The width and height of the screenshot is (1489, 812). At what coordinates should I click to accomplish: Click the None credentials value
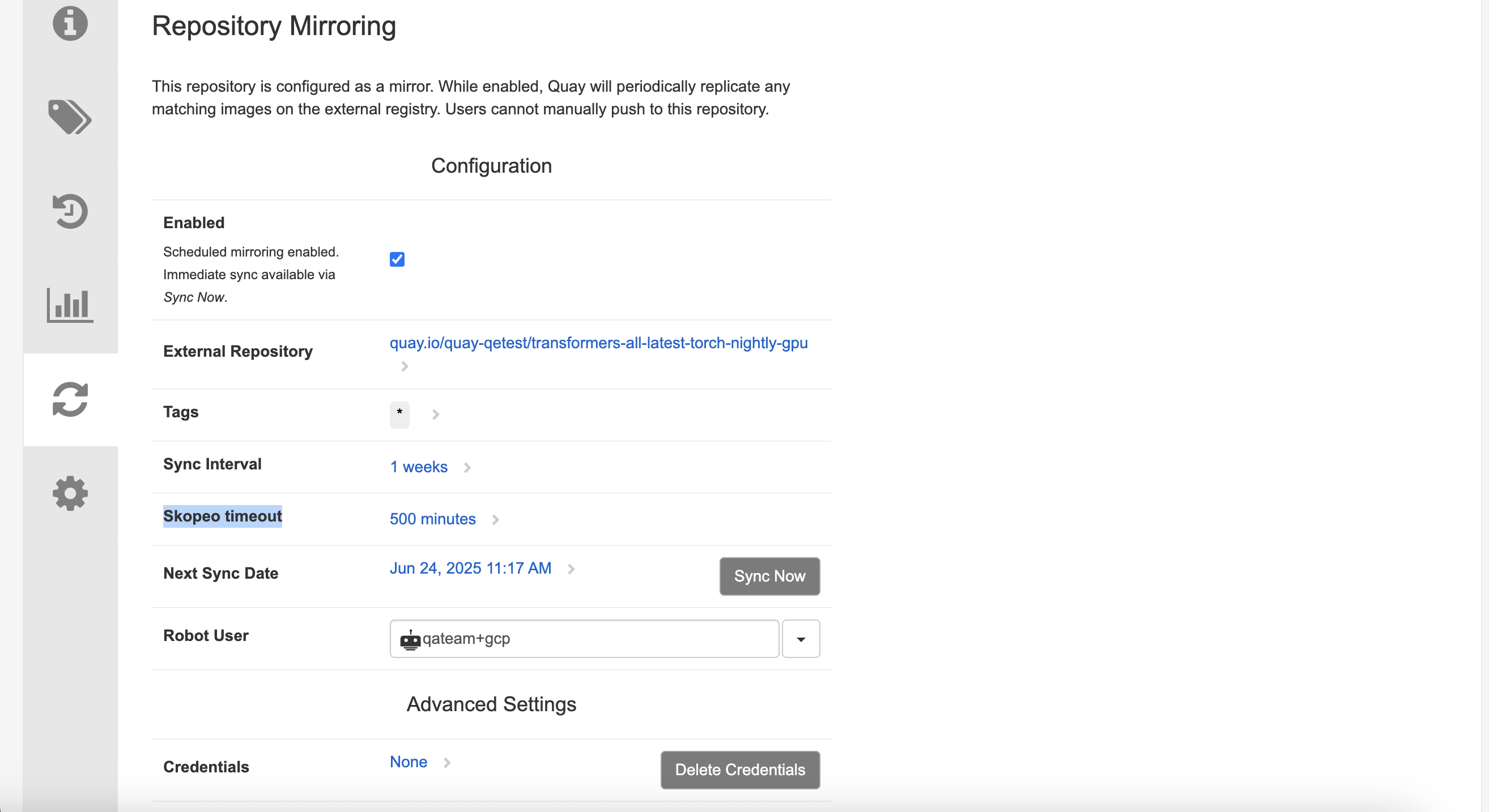408,762
